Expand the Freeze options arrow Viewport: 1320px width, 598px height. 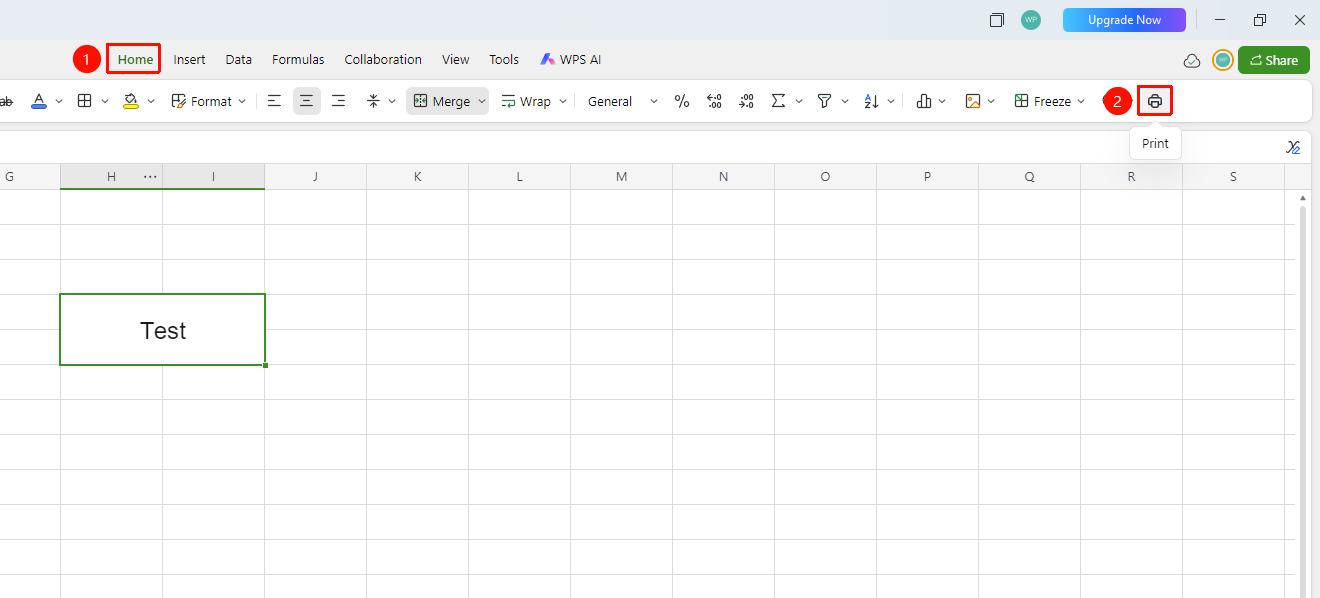tap(1081, 101)
